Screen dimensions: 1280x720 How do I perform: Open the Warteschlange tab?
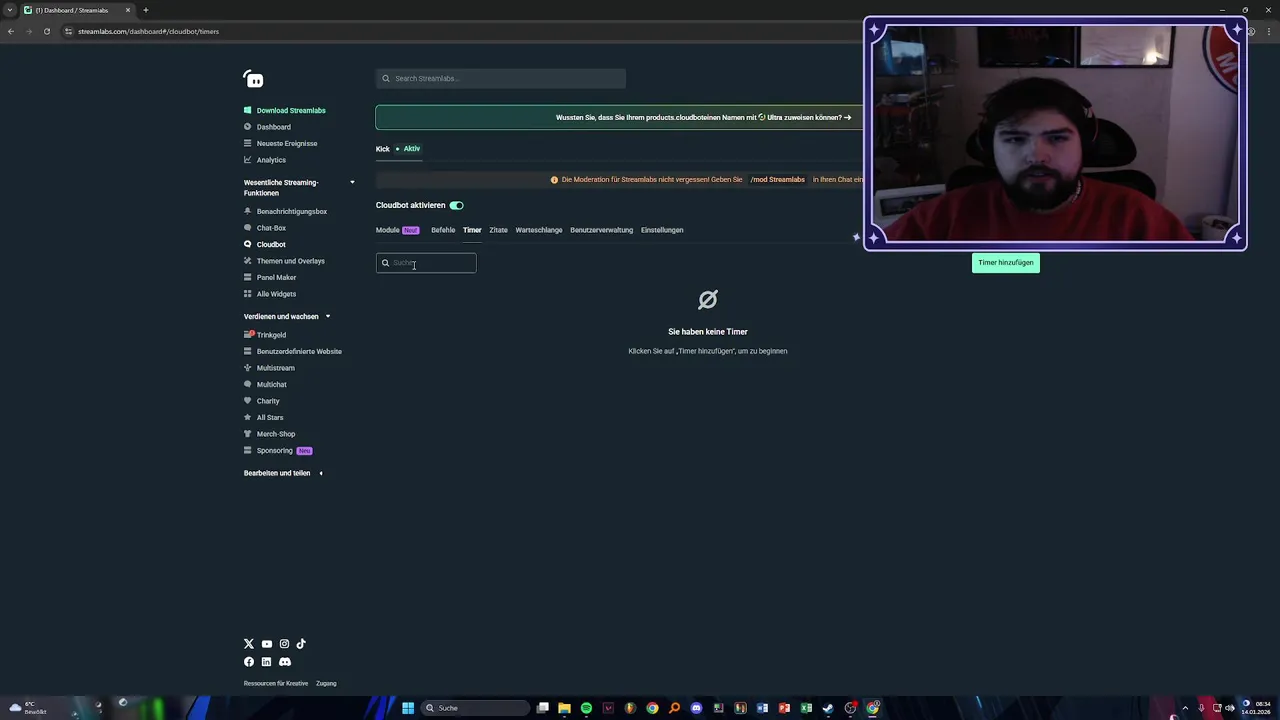coord(539,230)
